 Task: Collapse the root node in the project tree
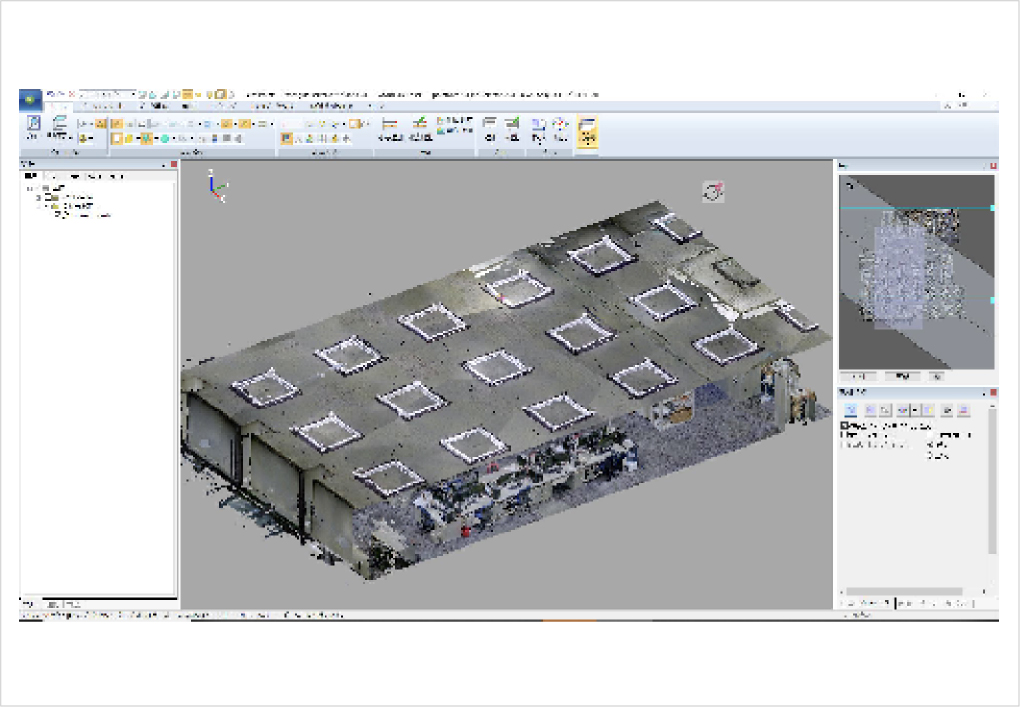pyautogui.click(x=30, y=188)
